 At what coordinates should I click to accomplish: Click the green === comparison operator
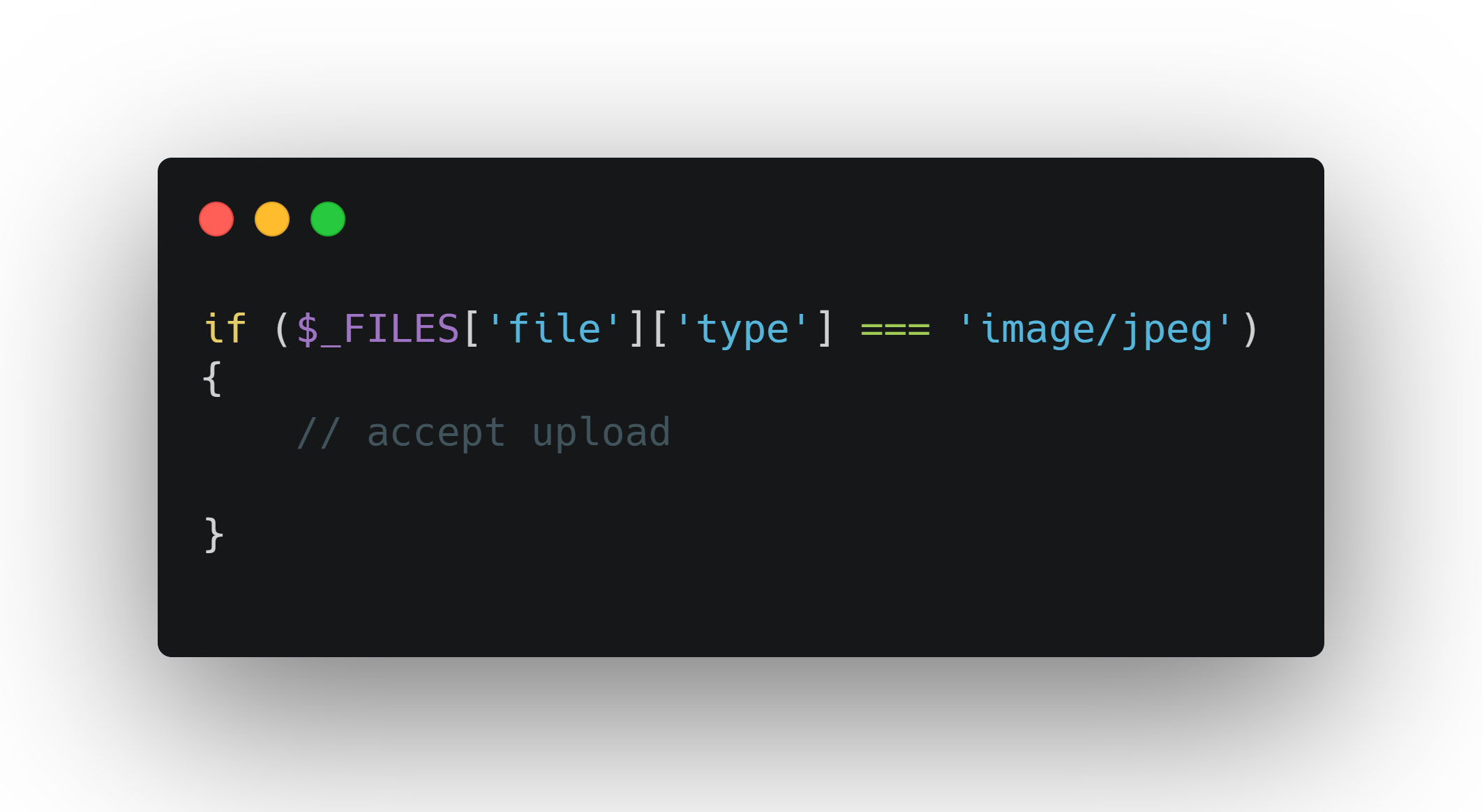coord(895,329)
